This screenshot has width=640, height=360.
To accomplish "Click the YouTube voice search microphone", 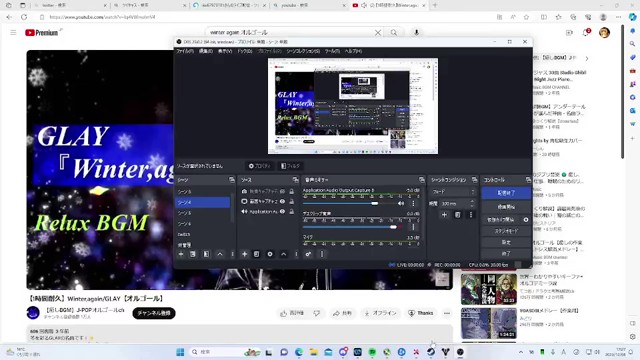I will (x=416, y=32).
